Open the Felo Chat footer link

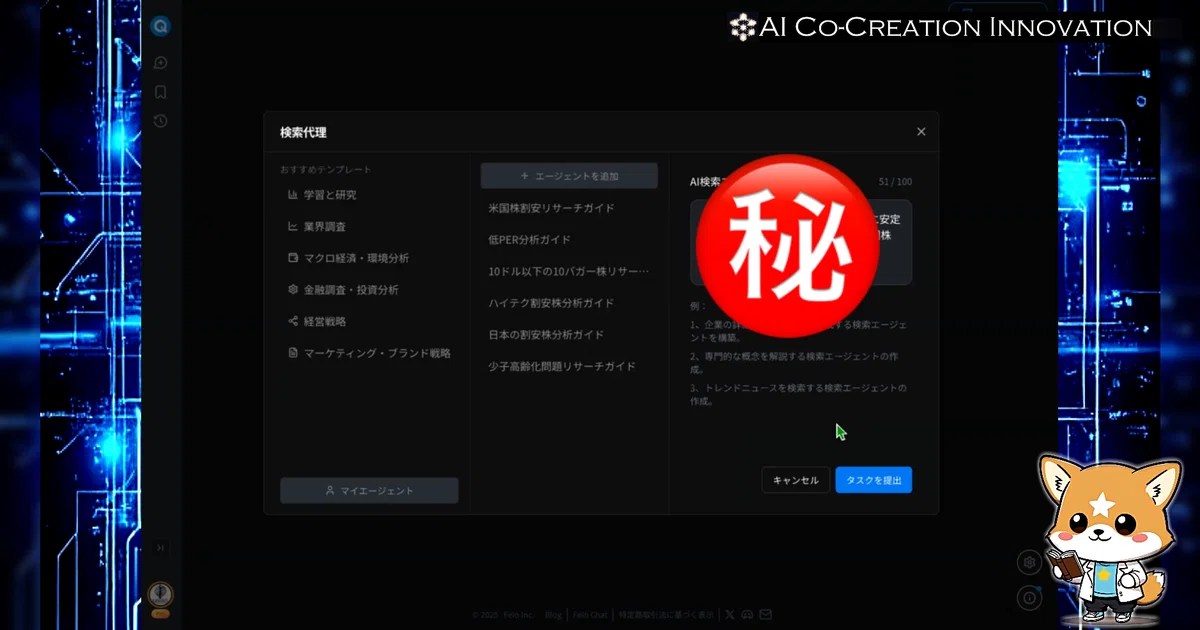590,615
